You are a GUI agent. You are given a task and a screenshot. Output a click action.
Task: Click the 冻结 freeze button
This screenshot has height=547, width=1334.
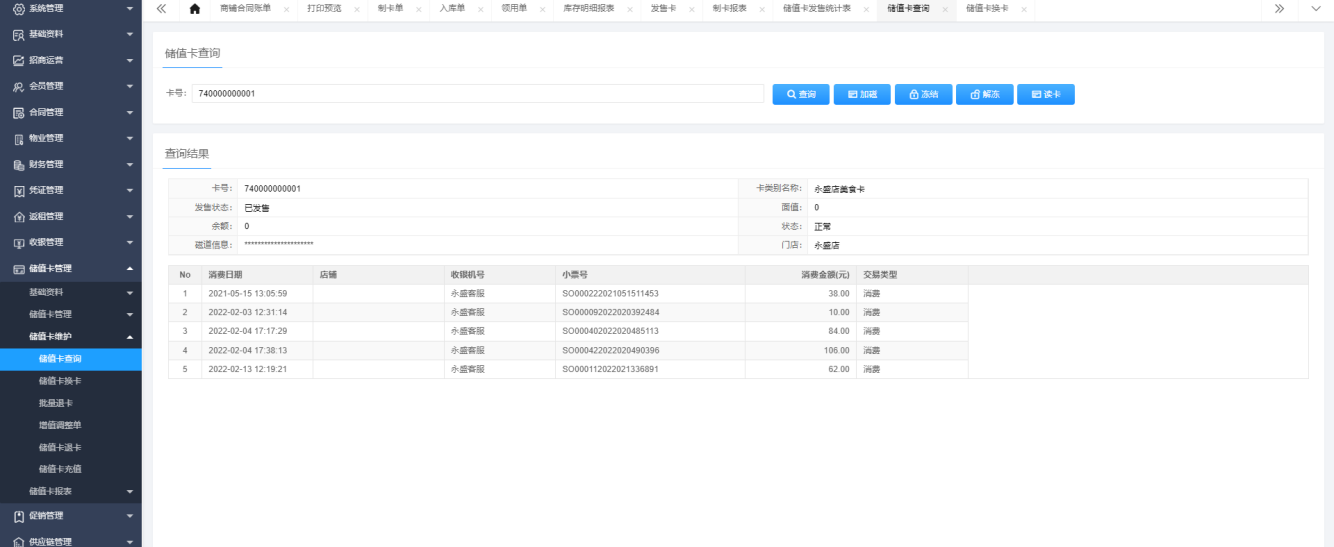tap(923, 94)
